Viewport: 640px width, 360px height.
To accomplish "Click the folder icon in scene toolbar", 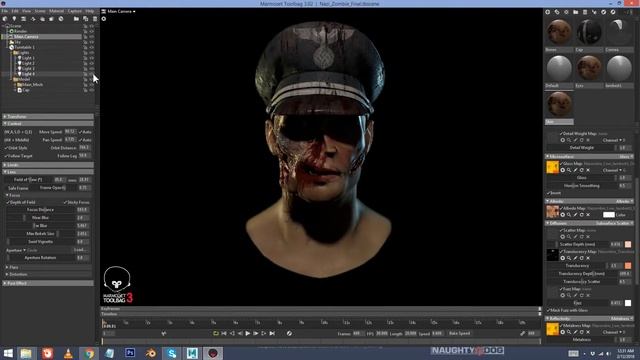I will 76,19.
